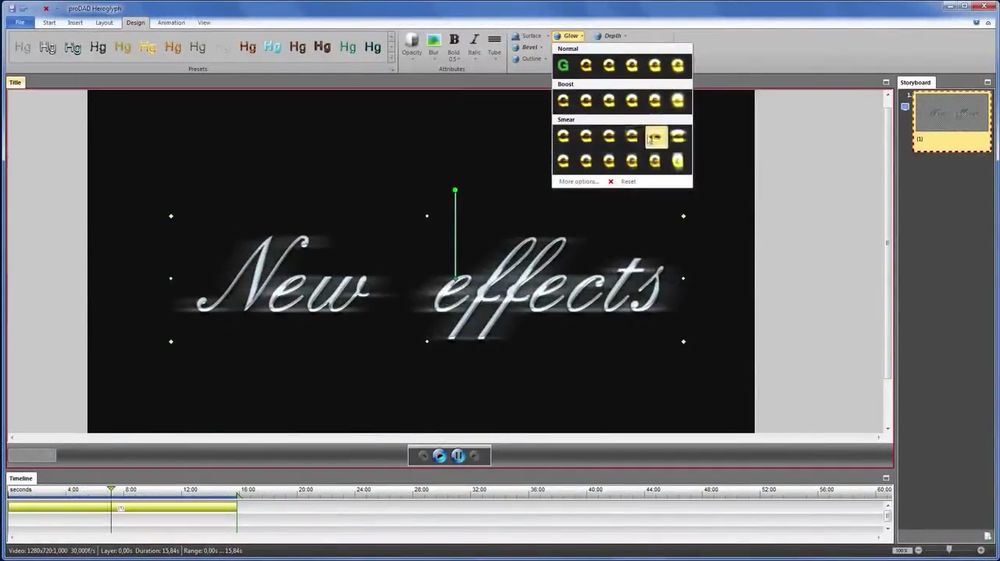Open the Surface dropdown
1000x561 pixels.
click(531, 36)
